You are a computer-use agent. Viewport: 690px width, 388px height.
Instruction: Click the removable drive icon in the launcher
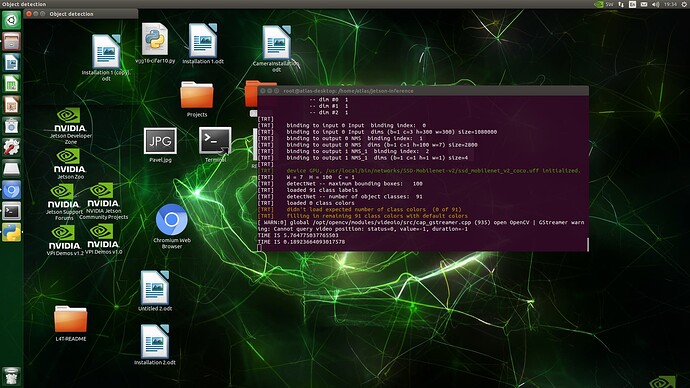coord(11,168)
